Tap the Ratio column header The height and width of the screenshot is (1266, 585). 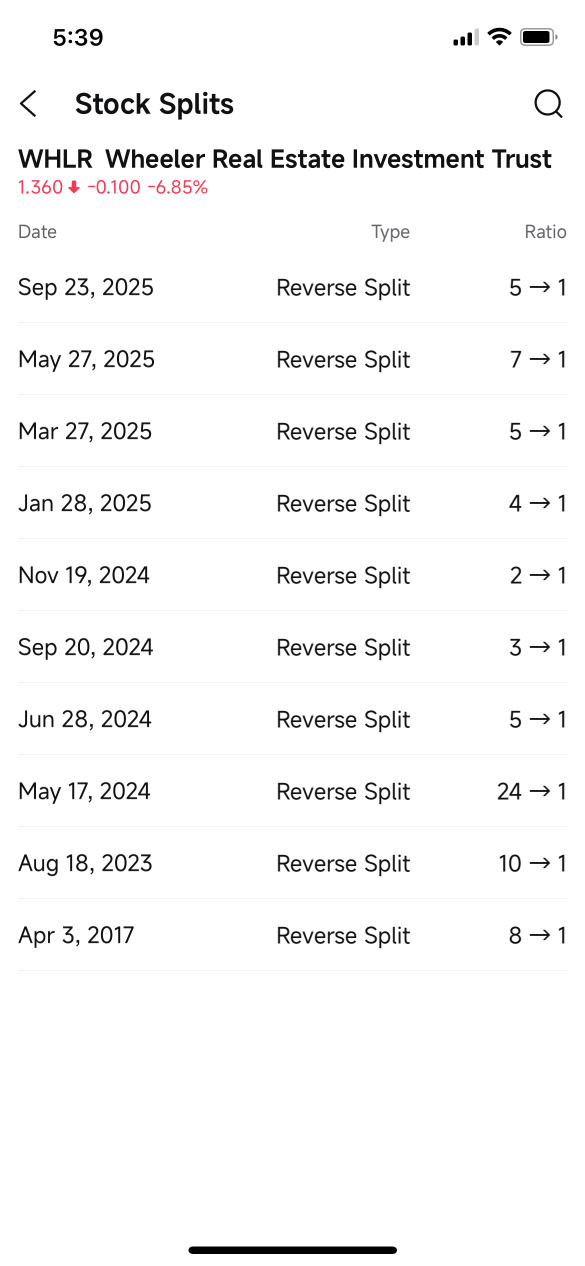[x=546, y=232]
